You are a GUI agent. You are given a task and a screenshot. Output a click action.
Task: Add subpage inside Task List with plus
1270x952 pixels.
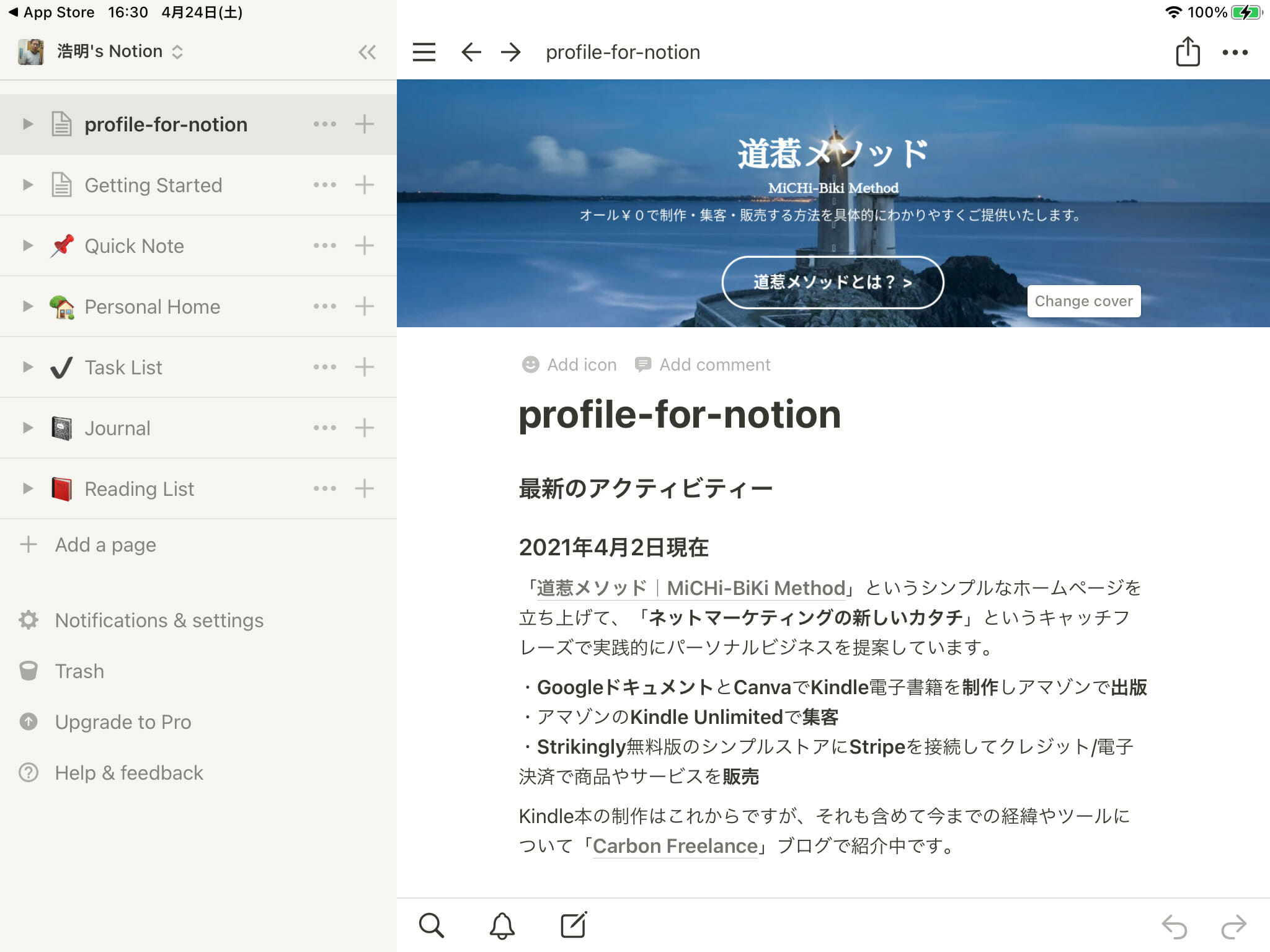(x=365, y=367)
